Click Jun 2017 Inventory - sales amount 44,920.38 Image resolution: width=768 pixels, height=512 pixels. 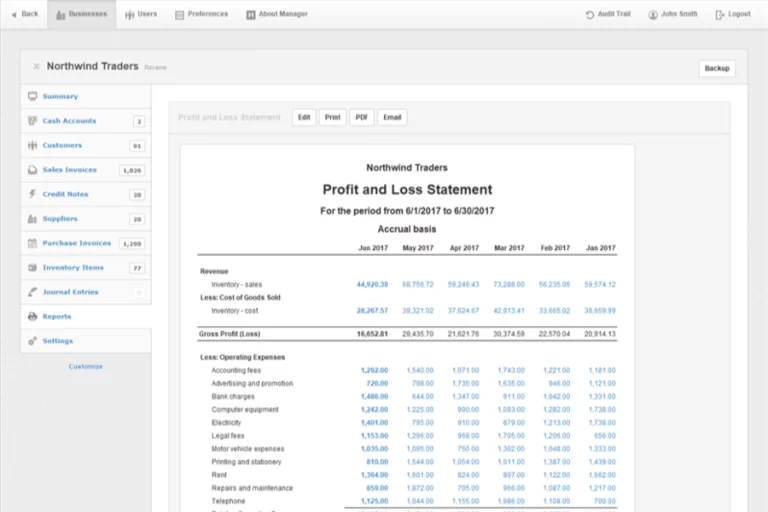372,285
